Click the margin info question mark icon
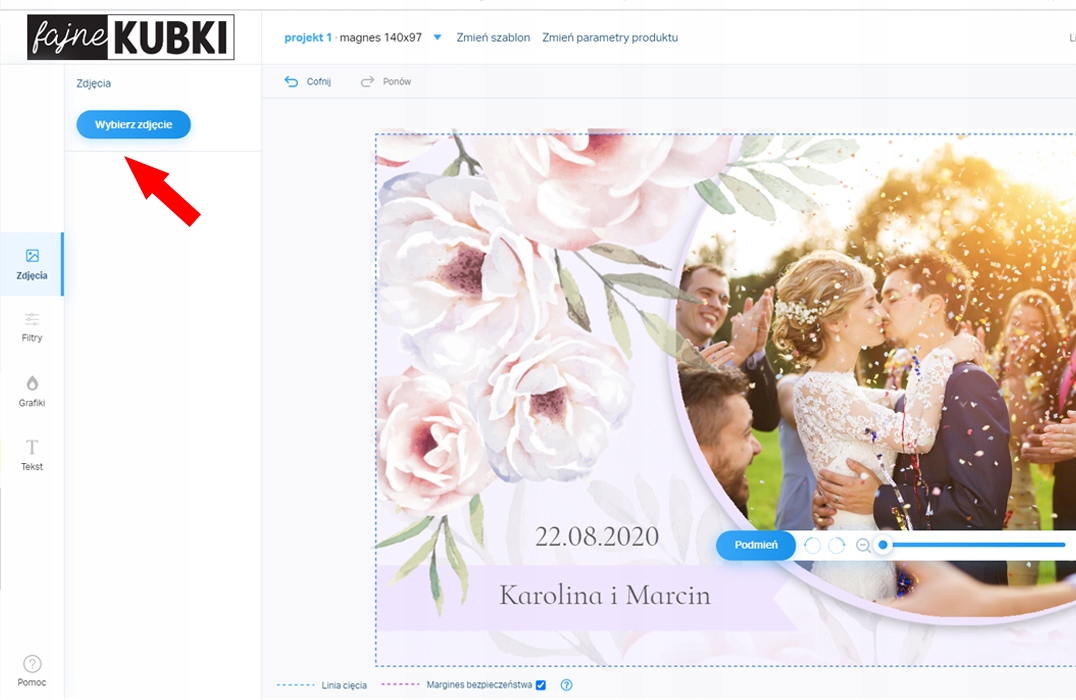This screenshot has width=1076, height=700. point(566,685)
